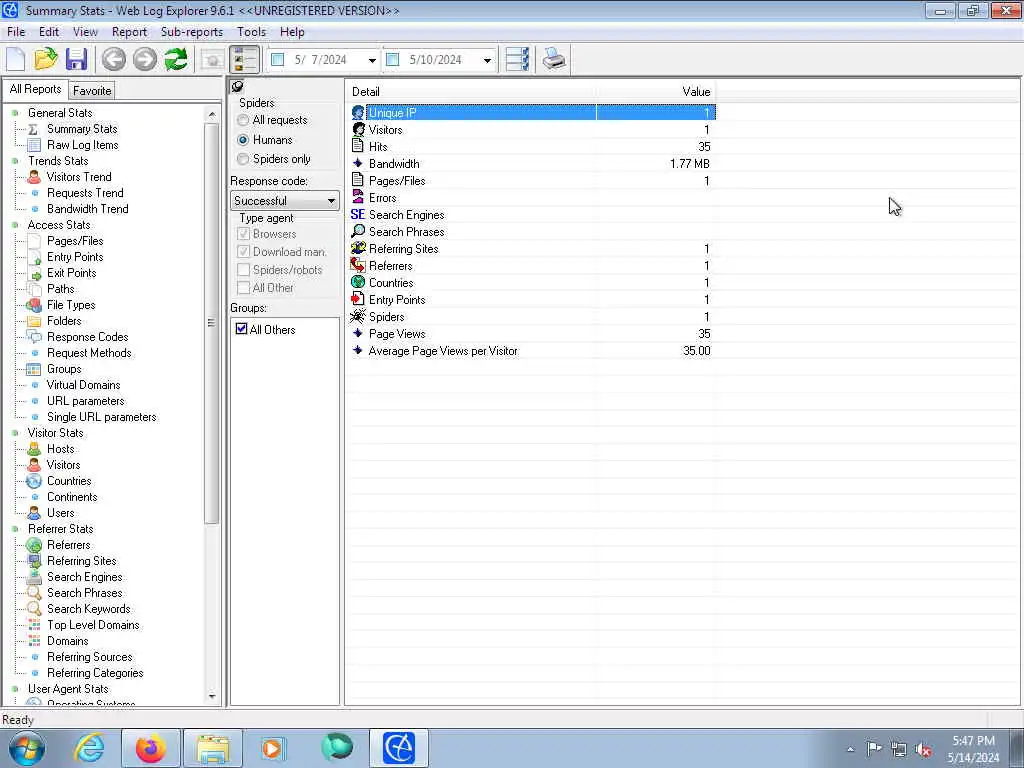Toggle the Spiders/robots checkbox

244,270
